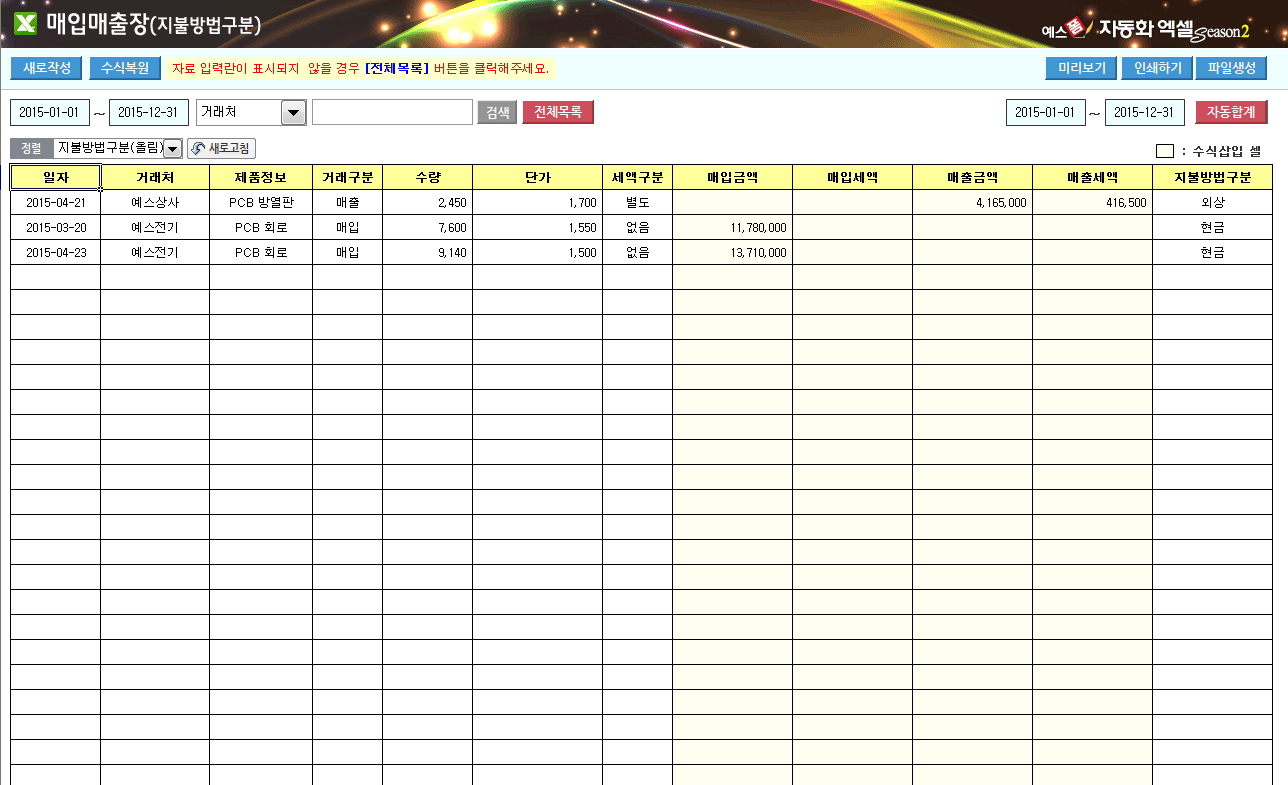Click the 매출 transaction type cell
The height and width of the screenshot is (785, 1288).
(x=348, y=202)
